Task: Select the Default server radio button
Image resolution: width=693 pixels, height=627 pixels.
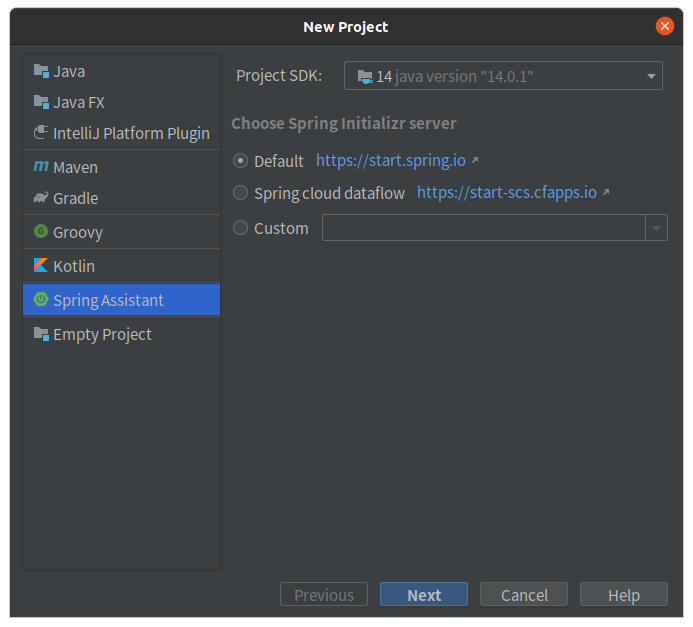Action: [240, 160]
